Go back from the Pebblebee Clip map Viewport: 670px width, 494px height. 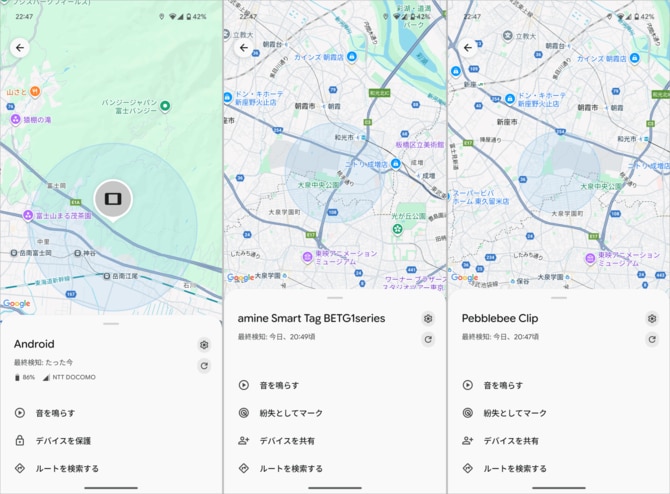(468, 48)
